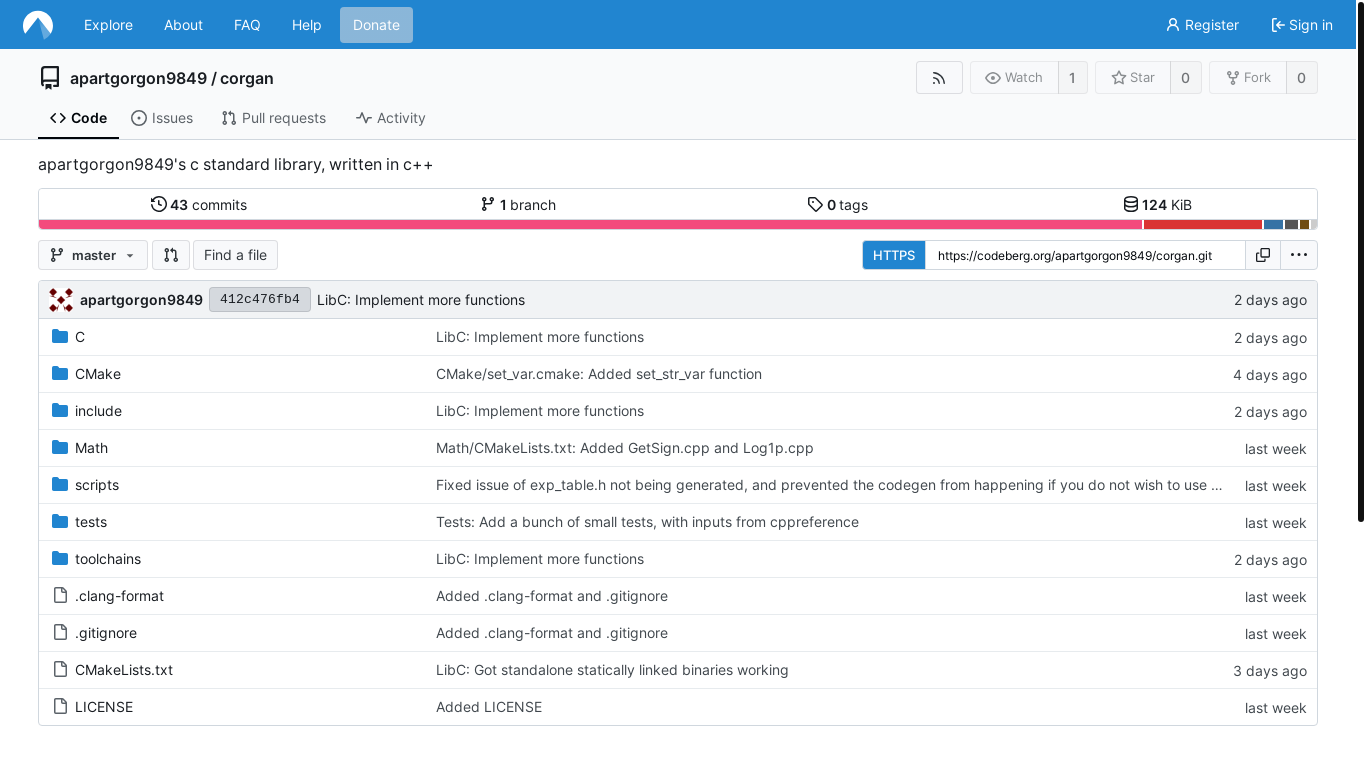Open the Activity tab
This screenshot has width=1366, height=768.
coord(391,118)
